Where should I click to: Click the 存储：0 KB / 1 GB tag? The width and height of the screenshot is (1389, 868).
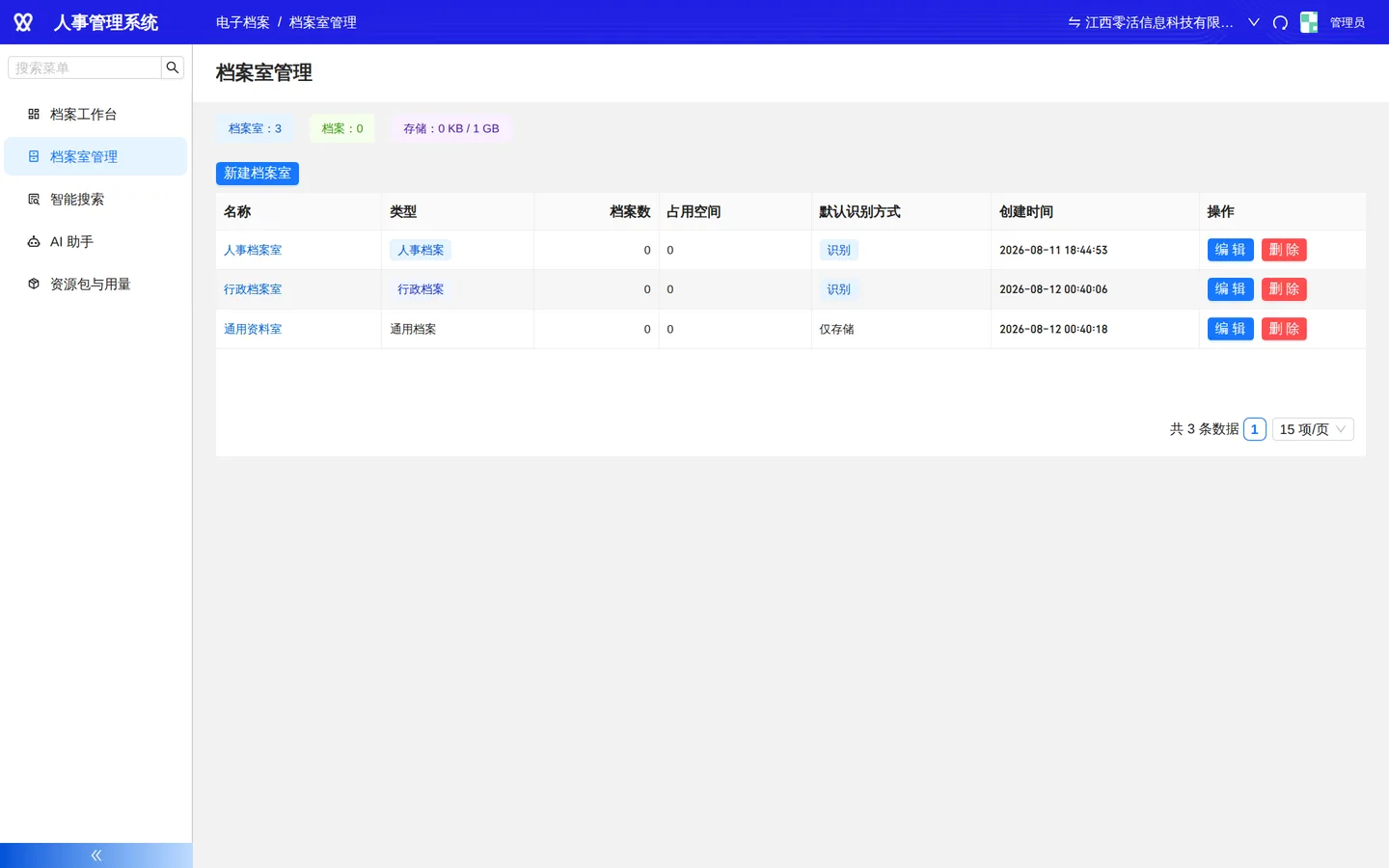point(451,128)
